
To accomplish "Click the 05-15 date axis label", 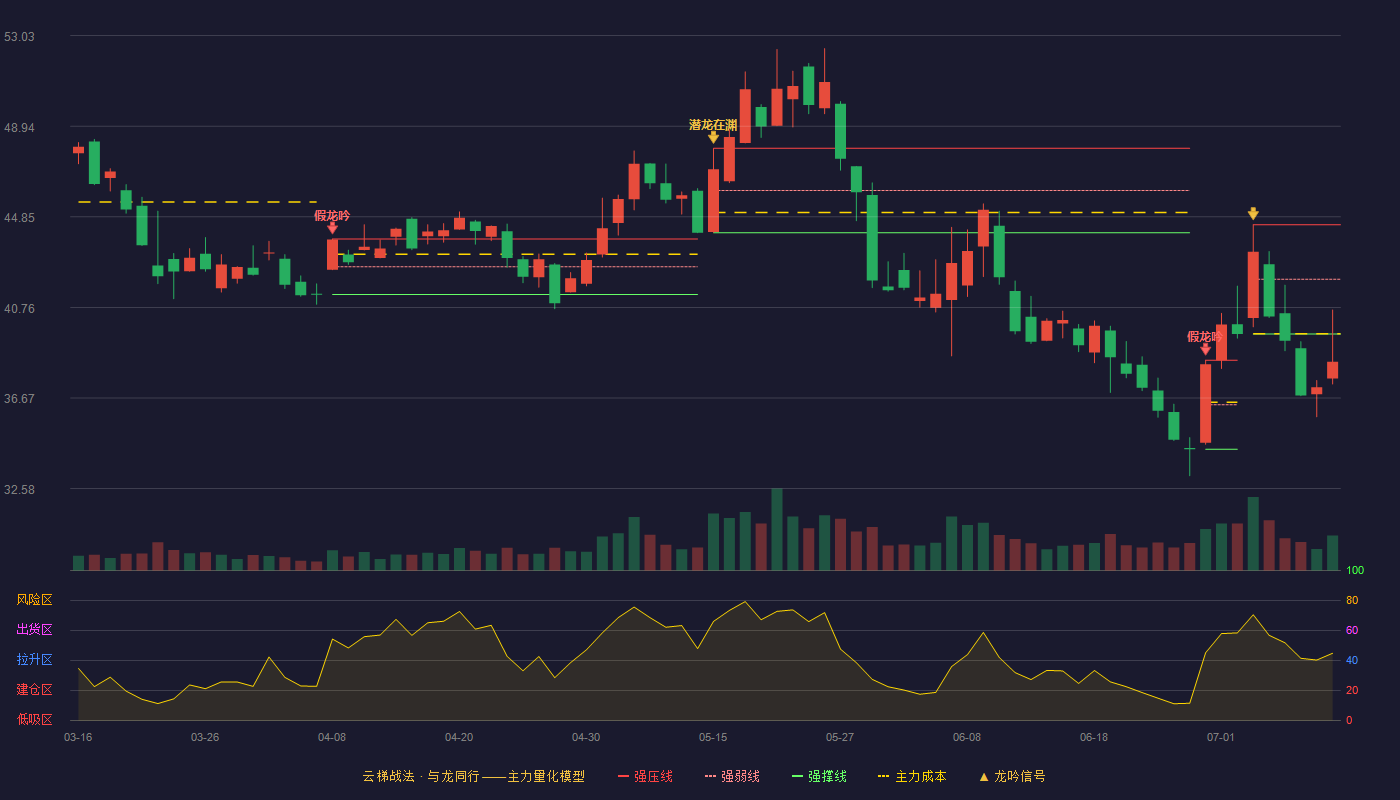I will (713, 737).
